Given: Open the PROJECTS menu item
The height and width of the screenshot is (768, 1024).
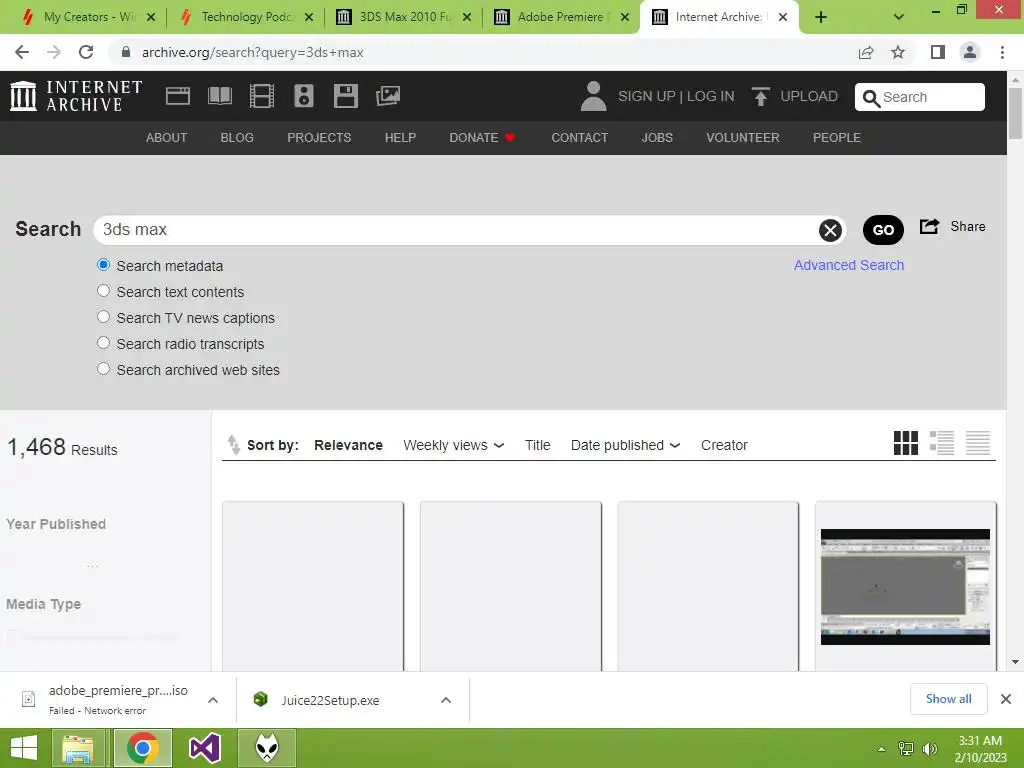Looking at the screenshot, I should tap(319, 138).
